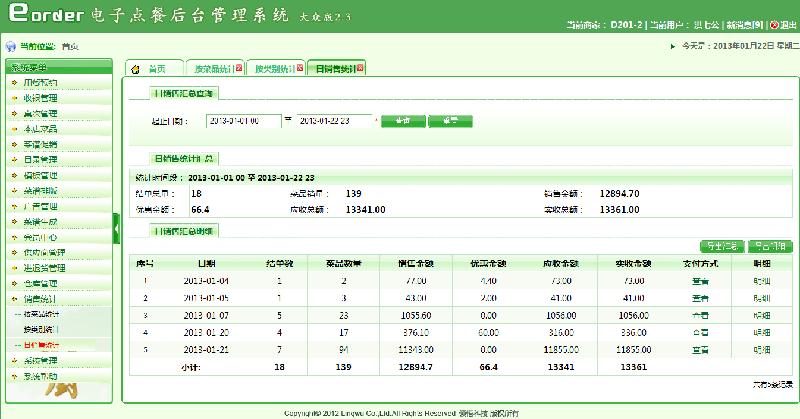Image resolution: width=800 pixels, height=419 pixels.
Task: Click the 退出 logout link
Action: (788, 24)
